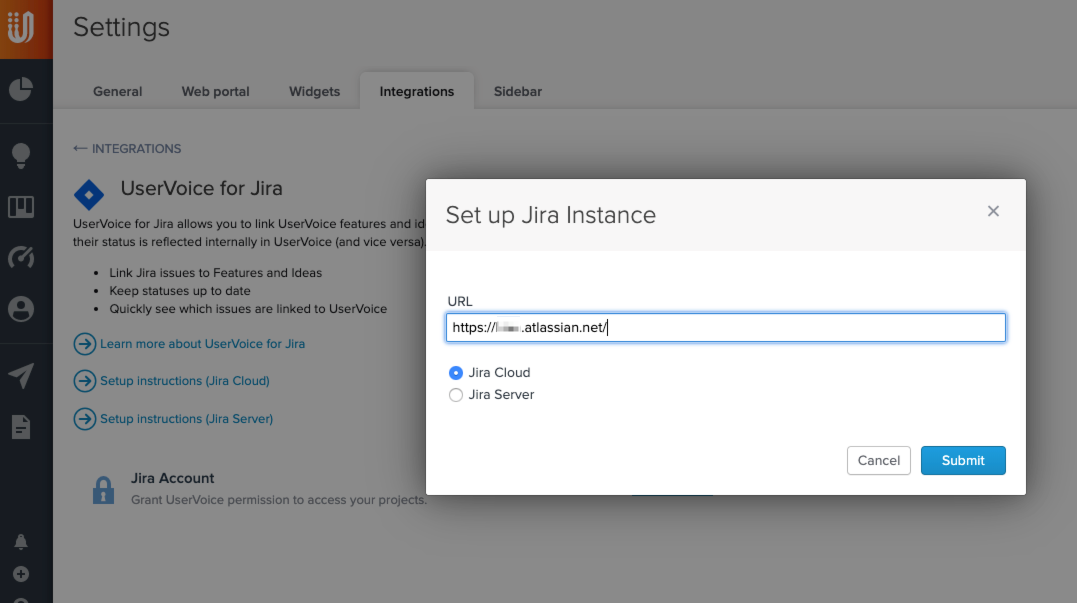1077x603 pixels.
Task: Close the Set up Jira Instance dialog
Action: point(993,211)
